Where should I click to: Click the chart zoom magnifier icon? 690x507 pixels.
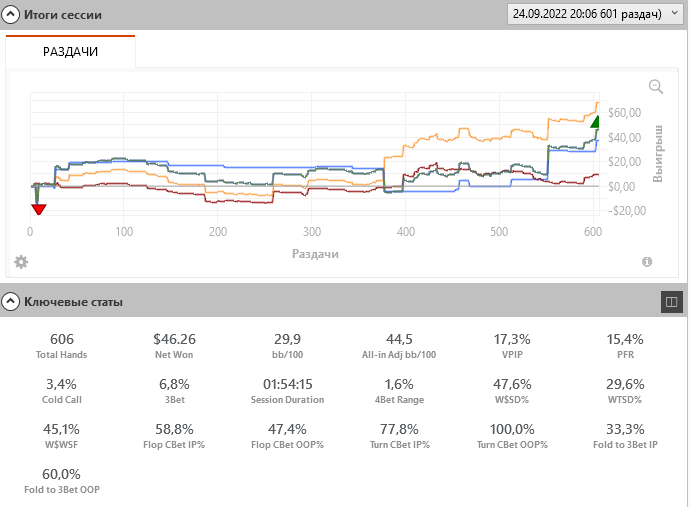656,87
